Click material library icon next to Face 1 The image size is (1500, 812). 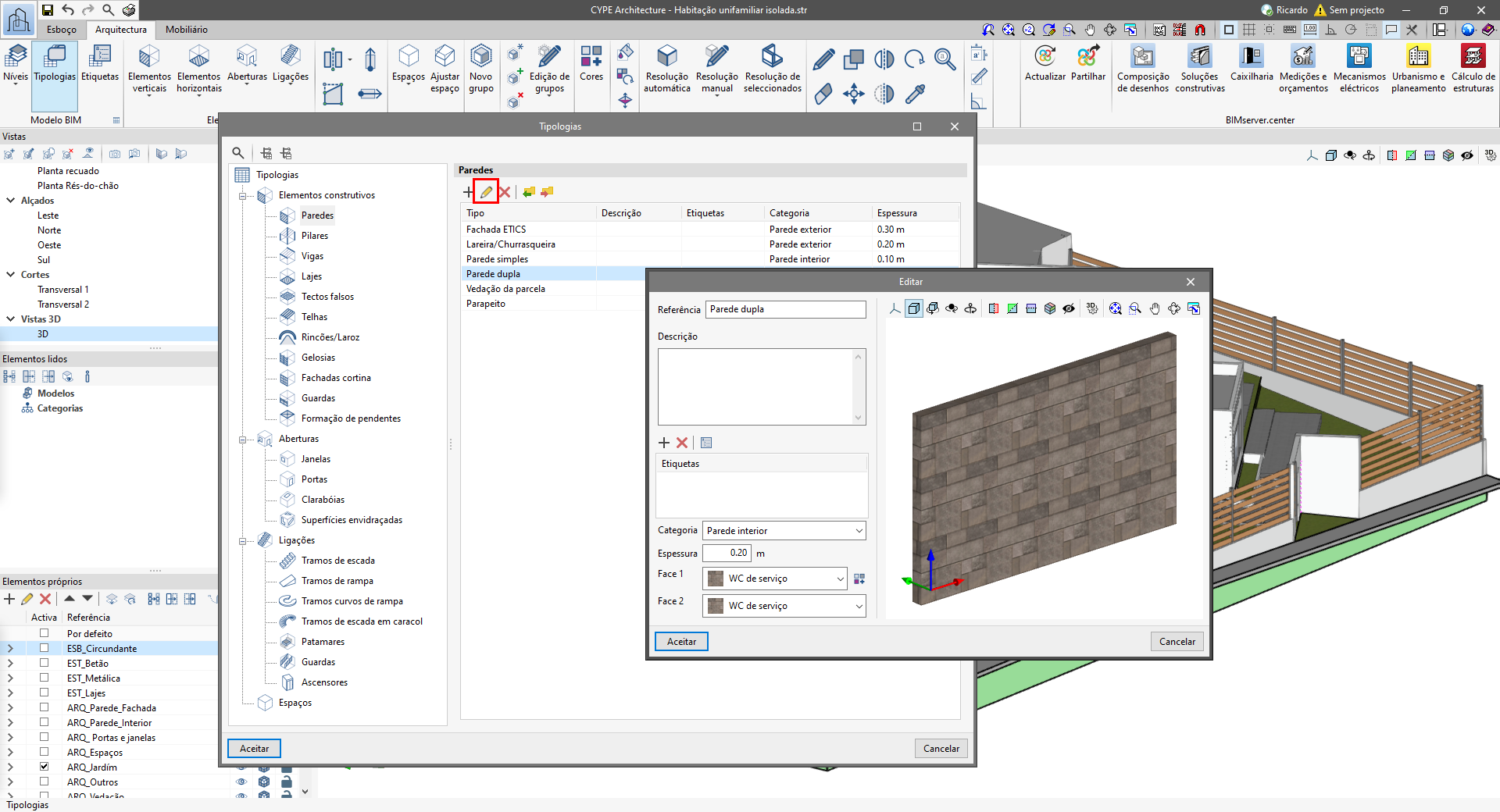pos(859,579)
